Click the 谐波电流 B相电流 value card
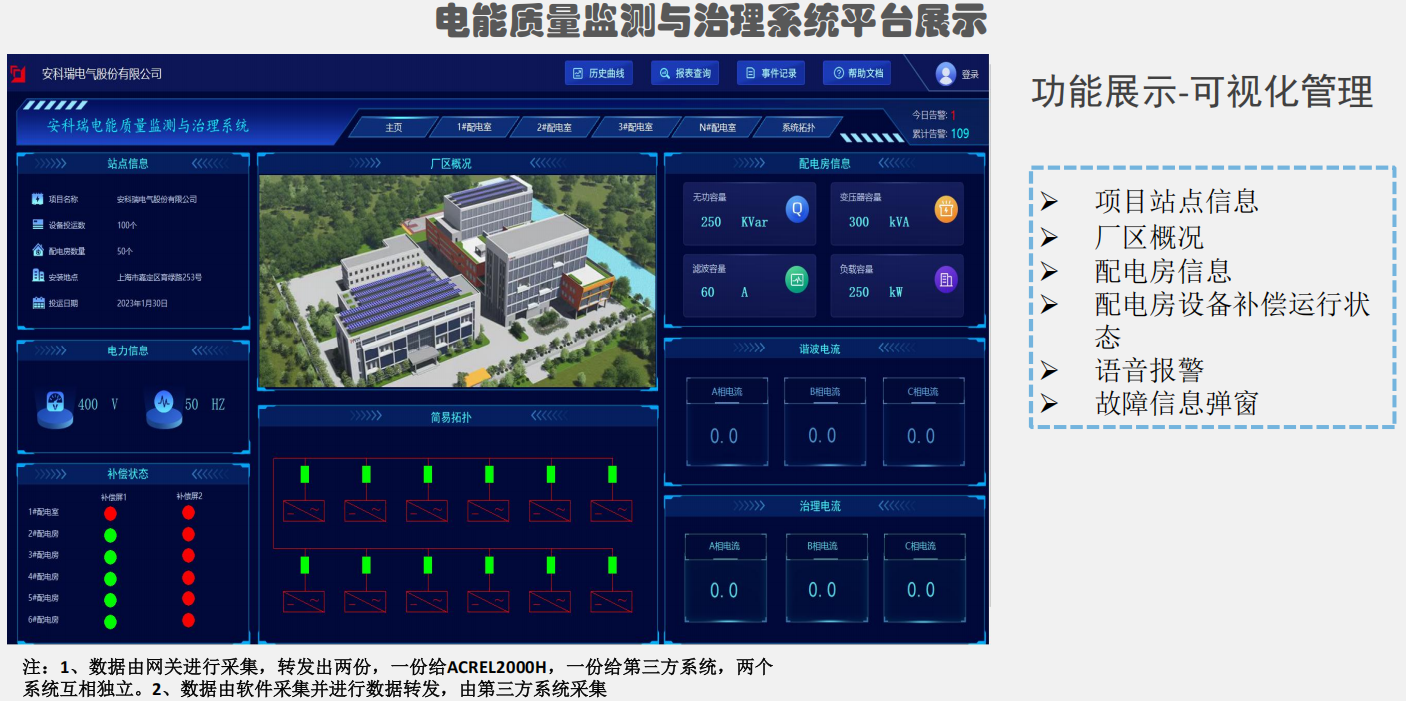1406x701 pixels. 824,422
